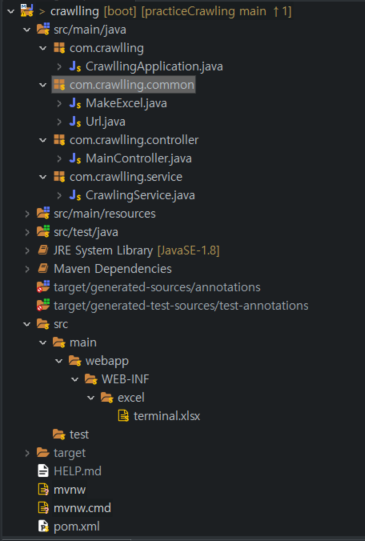The height and width of the screenshot is (541, 365).
Task: Select the JRE System Library label
Action: click(x=103, y=250)
